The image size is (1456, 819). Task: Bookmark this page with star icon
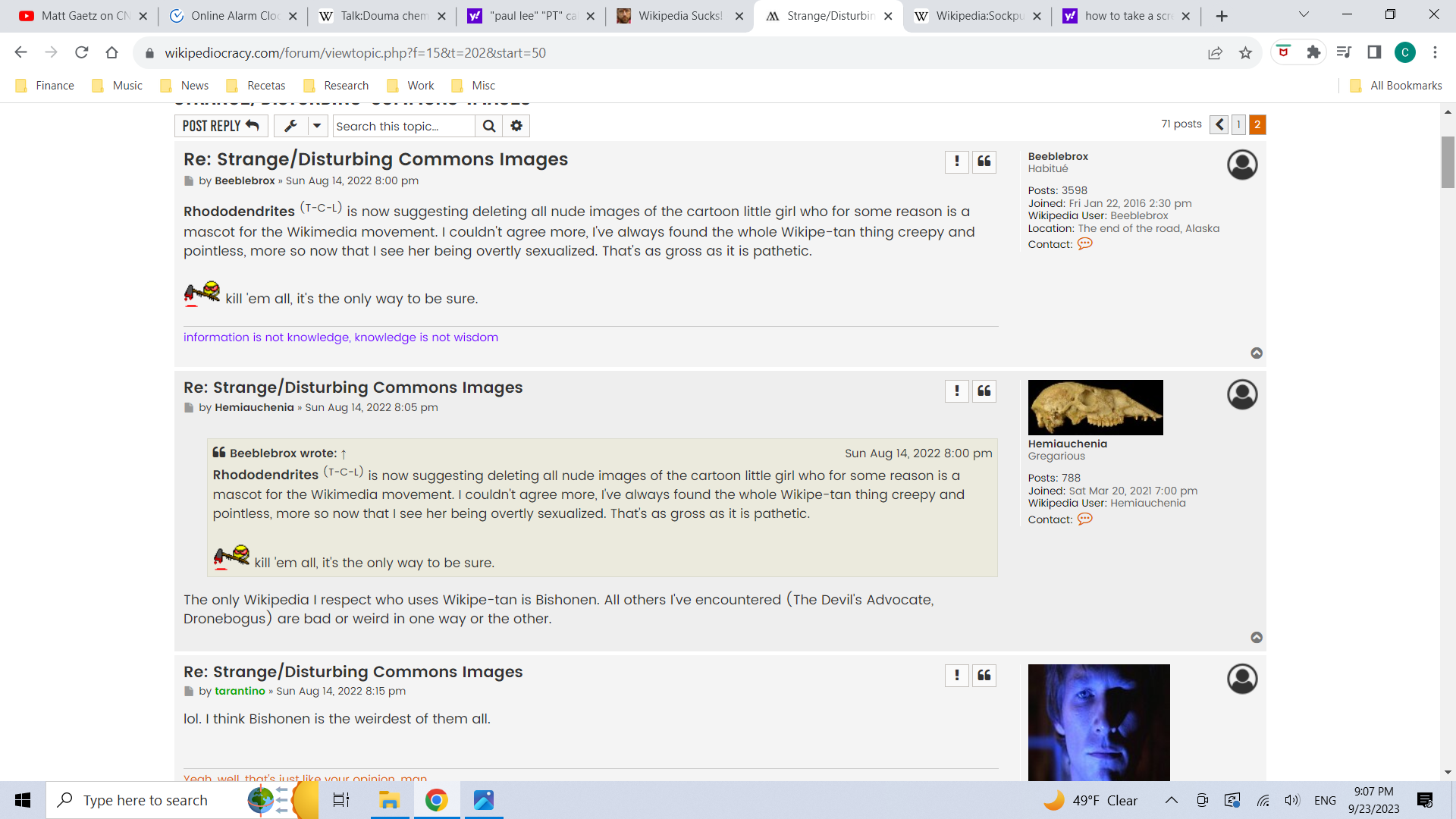tap(1245, 52)
